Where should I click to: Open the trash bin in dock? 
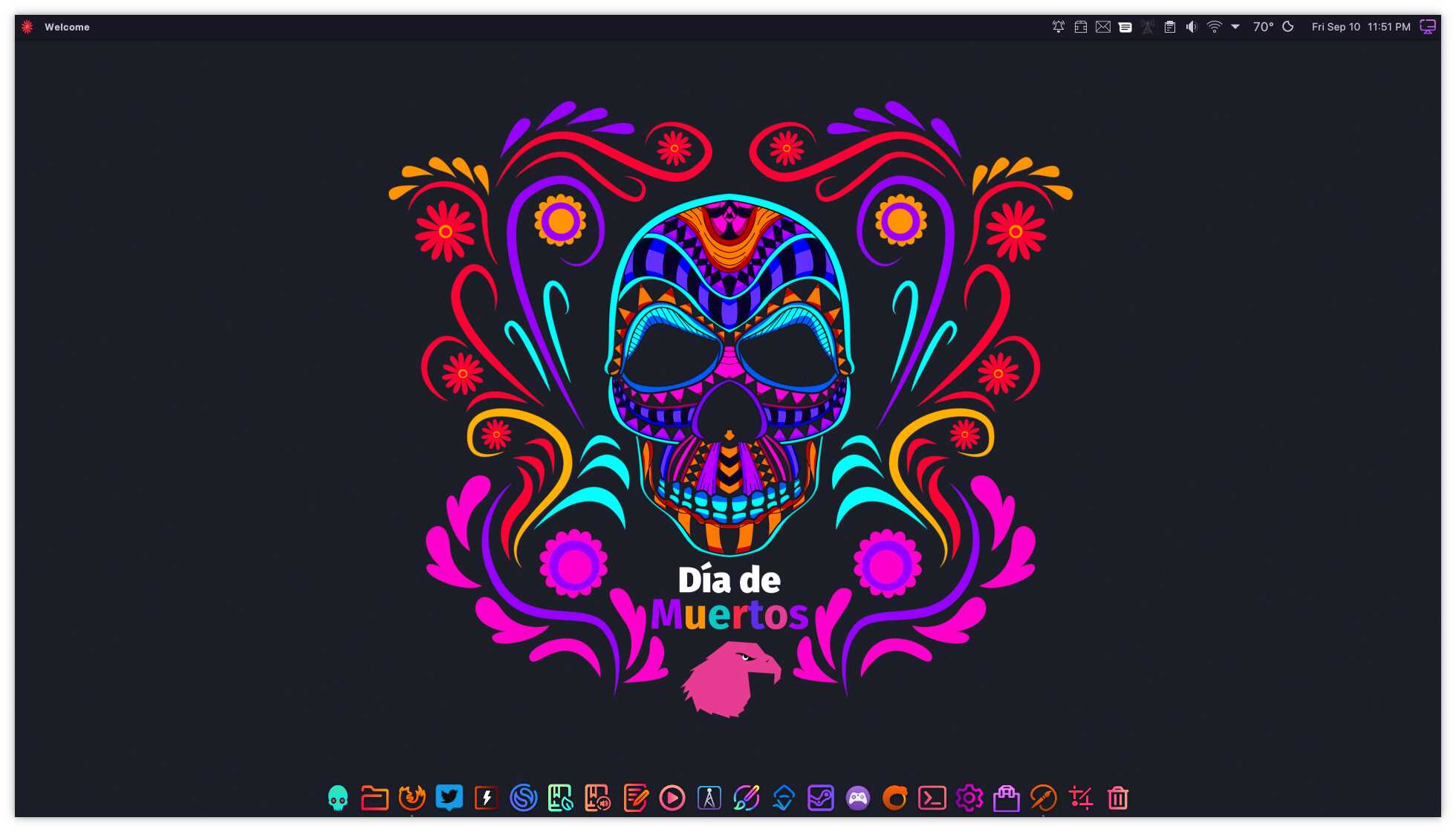point(1118,798)
